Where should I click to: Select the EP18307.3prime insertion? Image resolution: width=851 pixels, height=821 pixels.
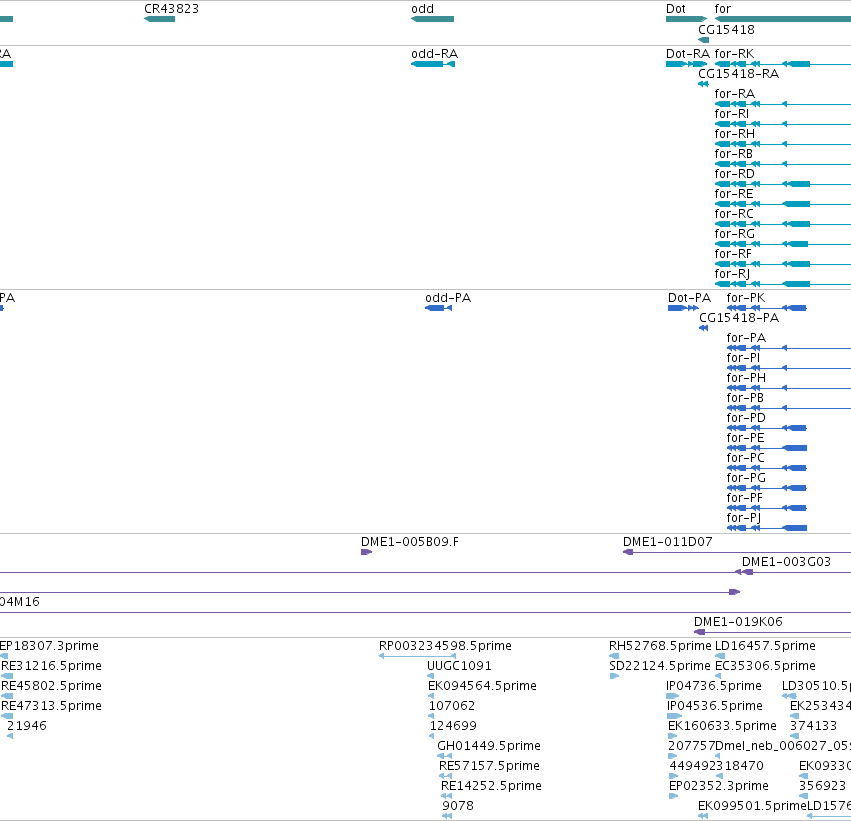click(x=4, y=656)
